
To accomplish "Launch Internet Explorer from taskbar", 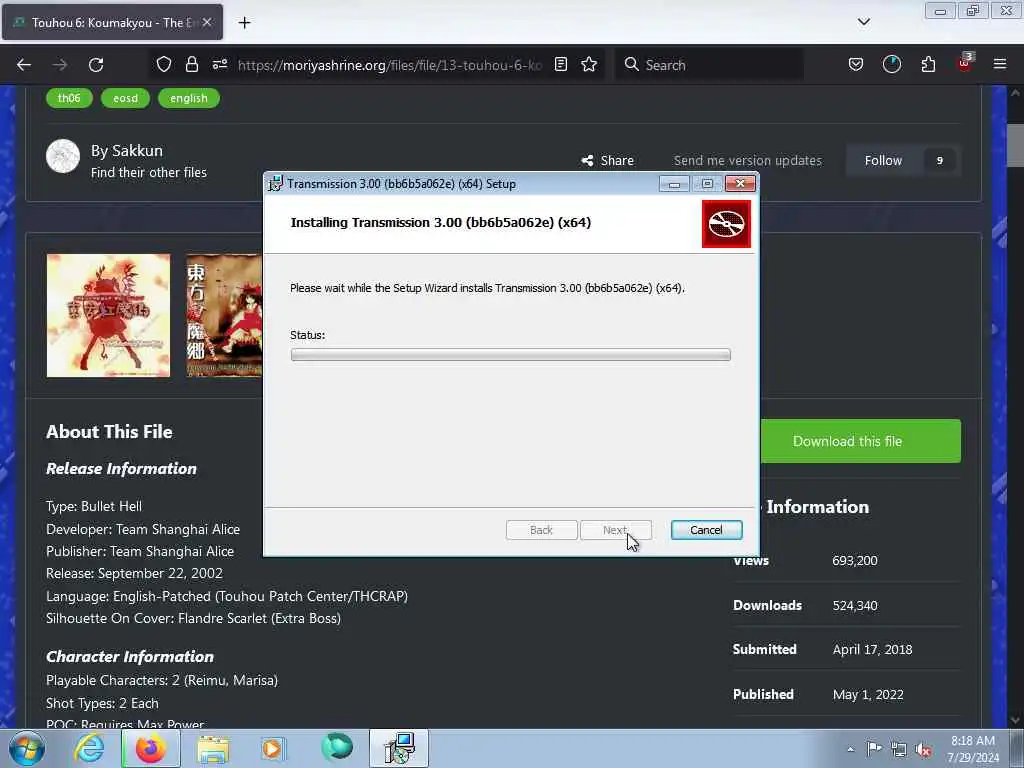I will (88, 748).
